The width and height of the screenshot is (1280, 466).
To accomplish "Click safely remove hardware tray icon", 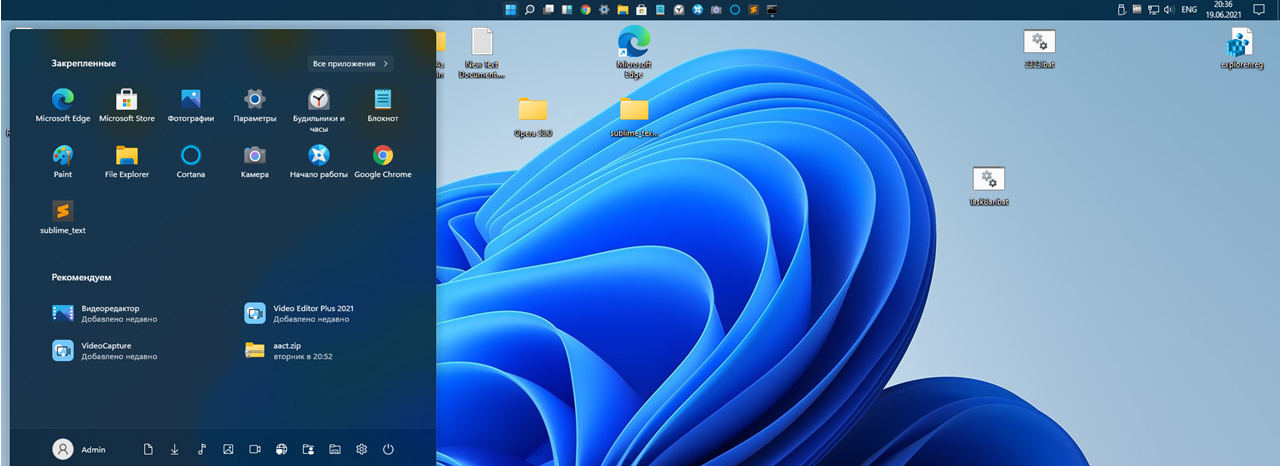I will (1122, 10).
